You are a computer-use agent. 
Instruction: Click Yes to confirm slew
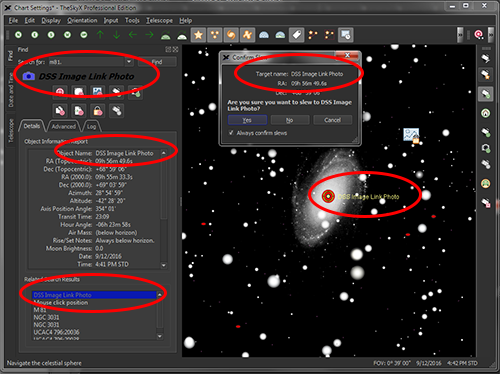[x=247, y=120]
